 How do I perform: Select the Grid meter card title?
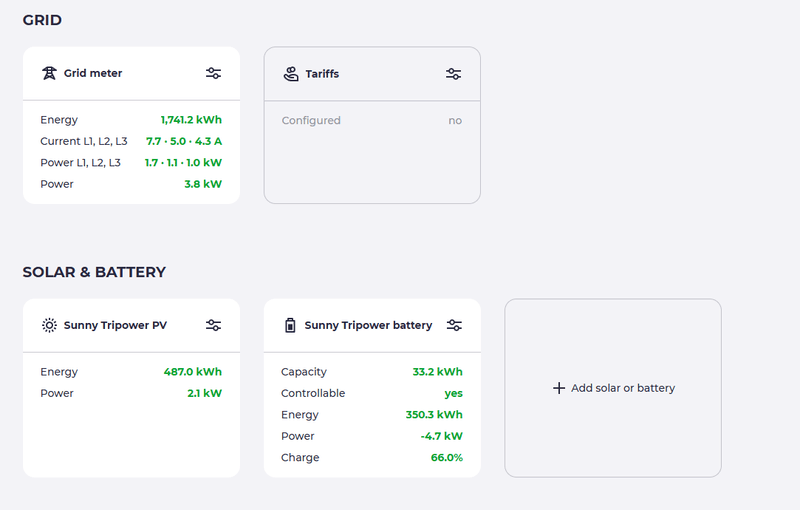tap(93, 73)
